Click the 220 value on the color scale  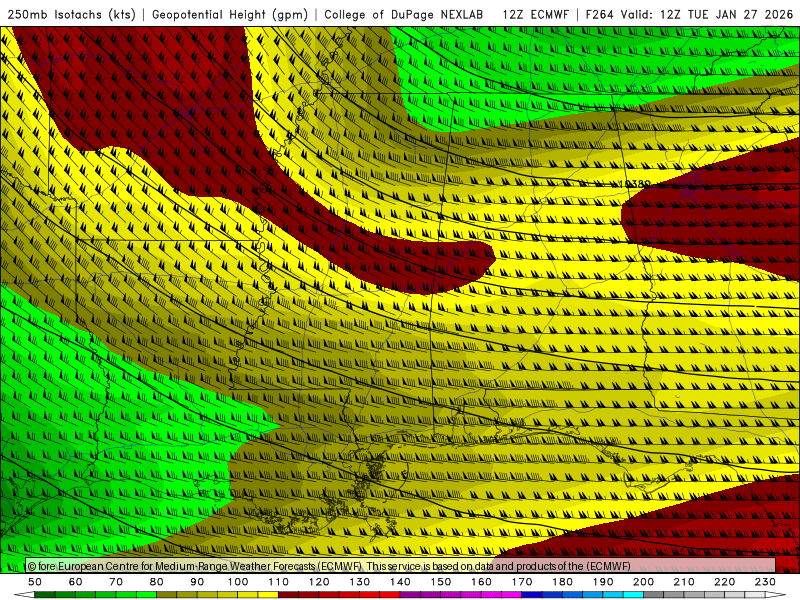pos(724,582)
